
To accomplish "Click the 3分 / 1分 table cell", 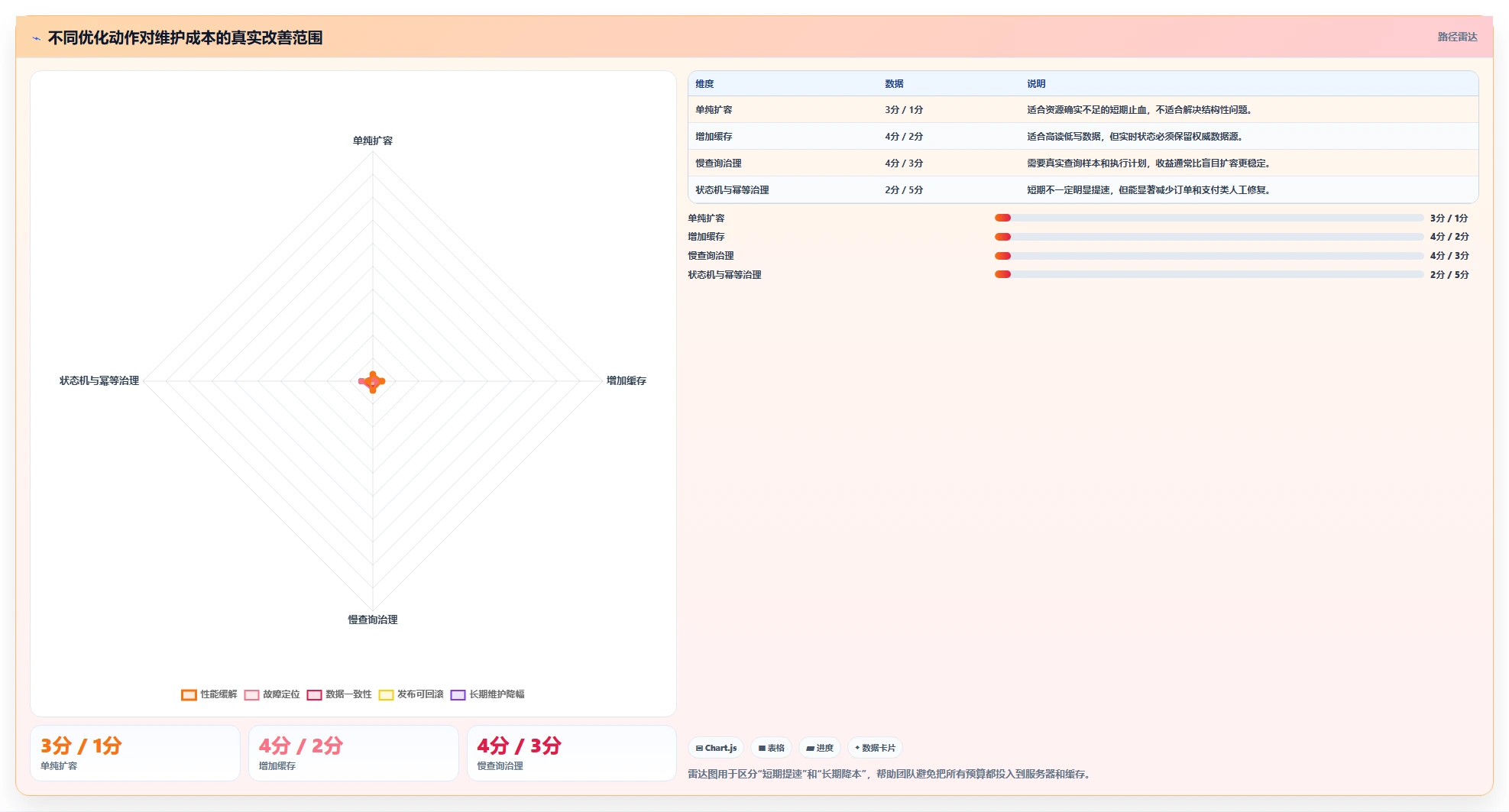I will click(x=904, y=110).
